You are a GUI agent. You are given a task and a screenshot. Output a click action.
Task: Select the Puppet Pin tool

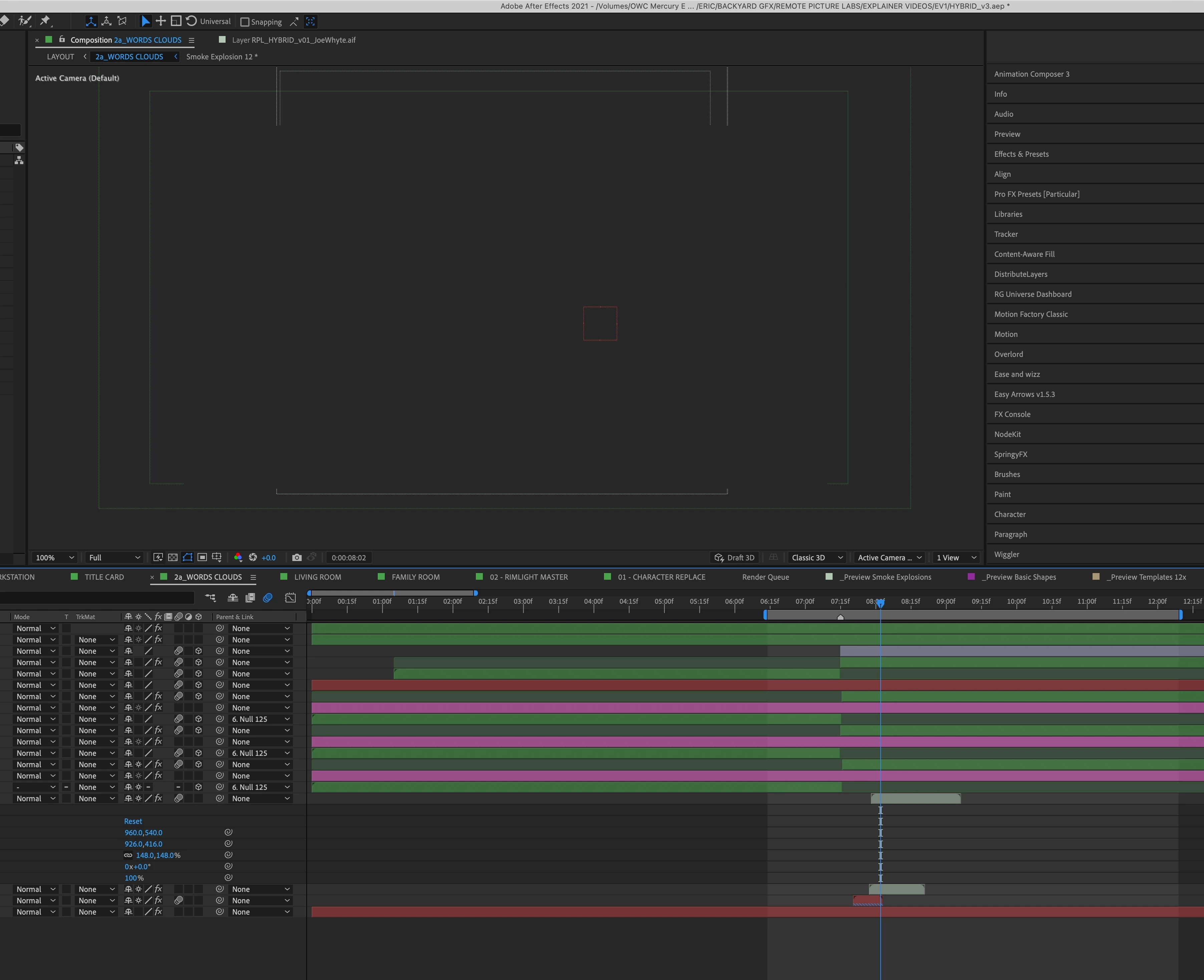[x=45, y=21]
